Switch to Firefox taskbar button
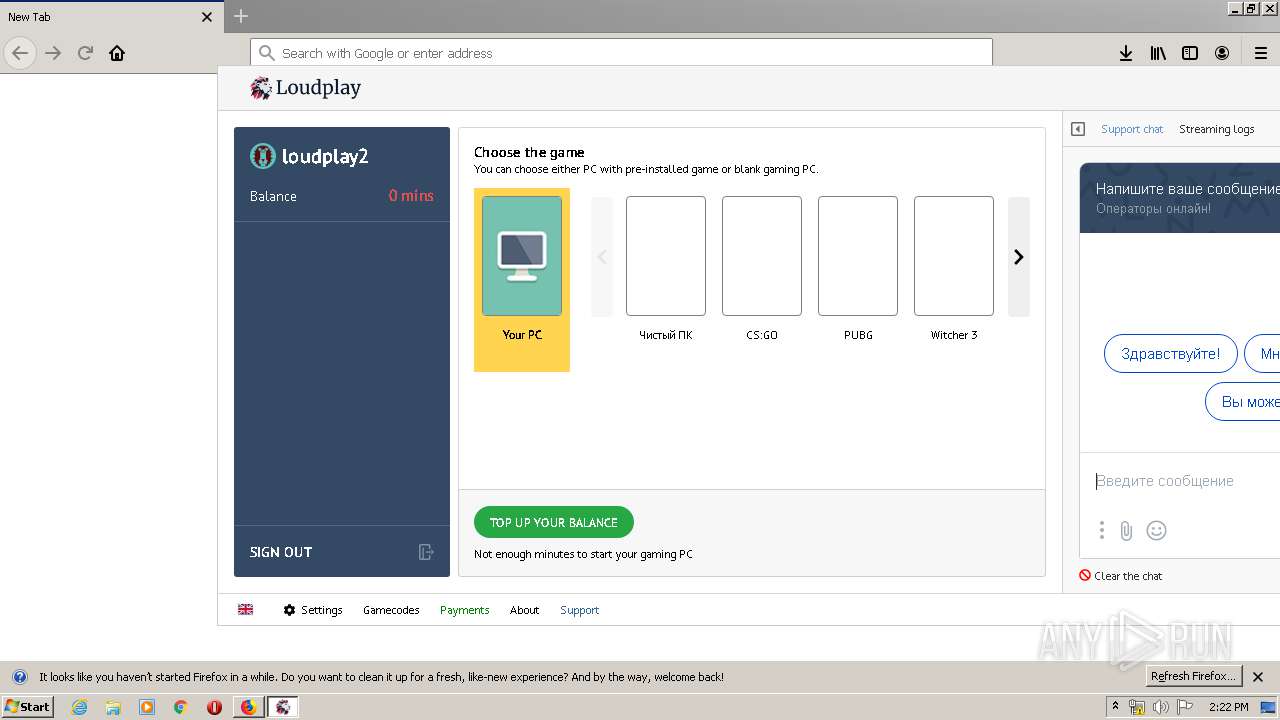Image resolution: width=1280 pixels, height=720 pixels. tap(249, 707)
